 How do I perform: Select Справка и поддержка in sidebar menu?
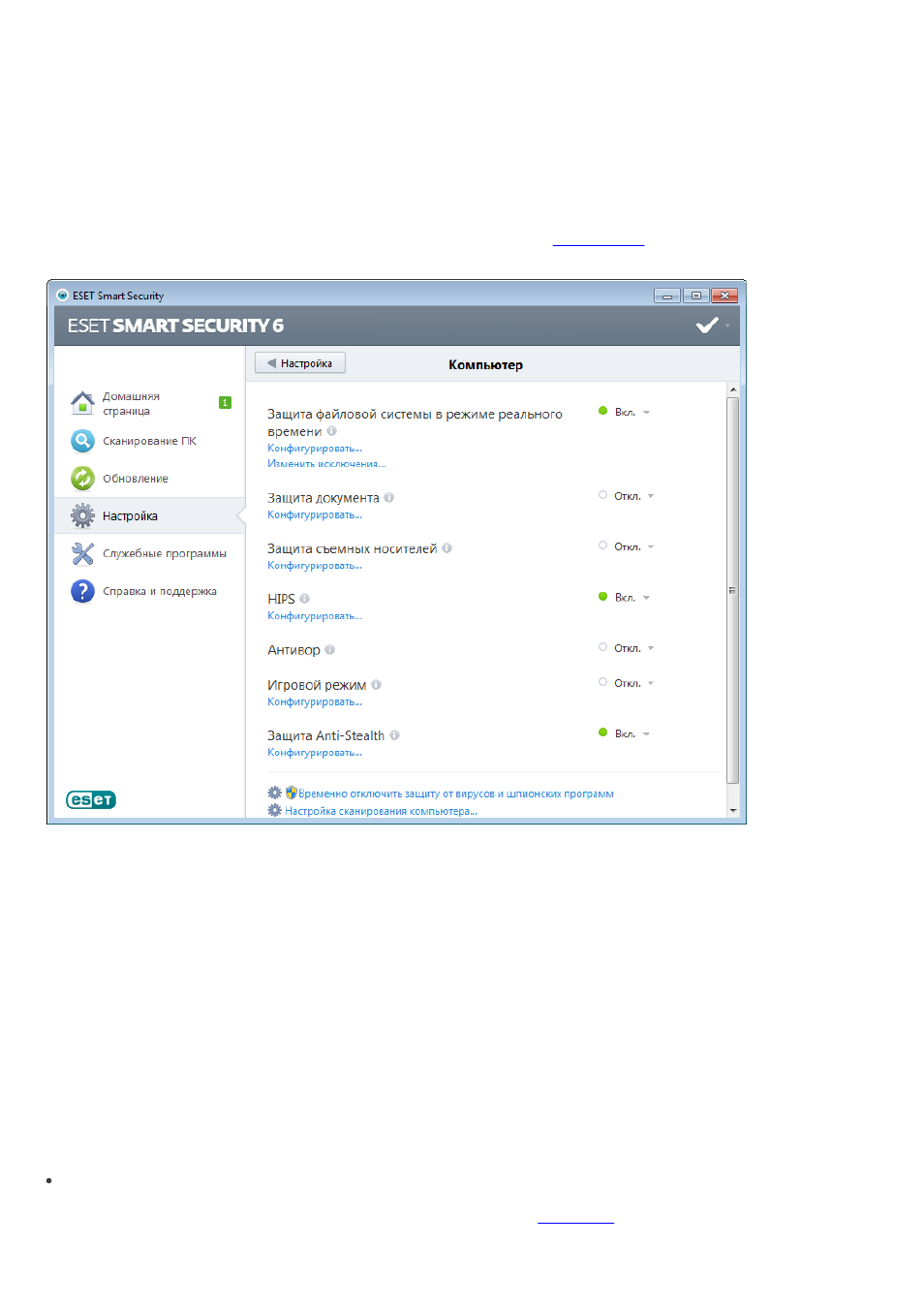pyautogui.click(x=150, y=591)
